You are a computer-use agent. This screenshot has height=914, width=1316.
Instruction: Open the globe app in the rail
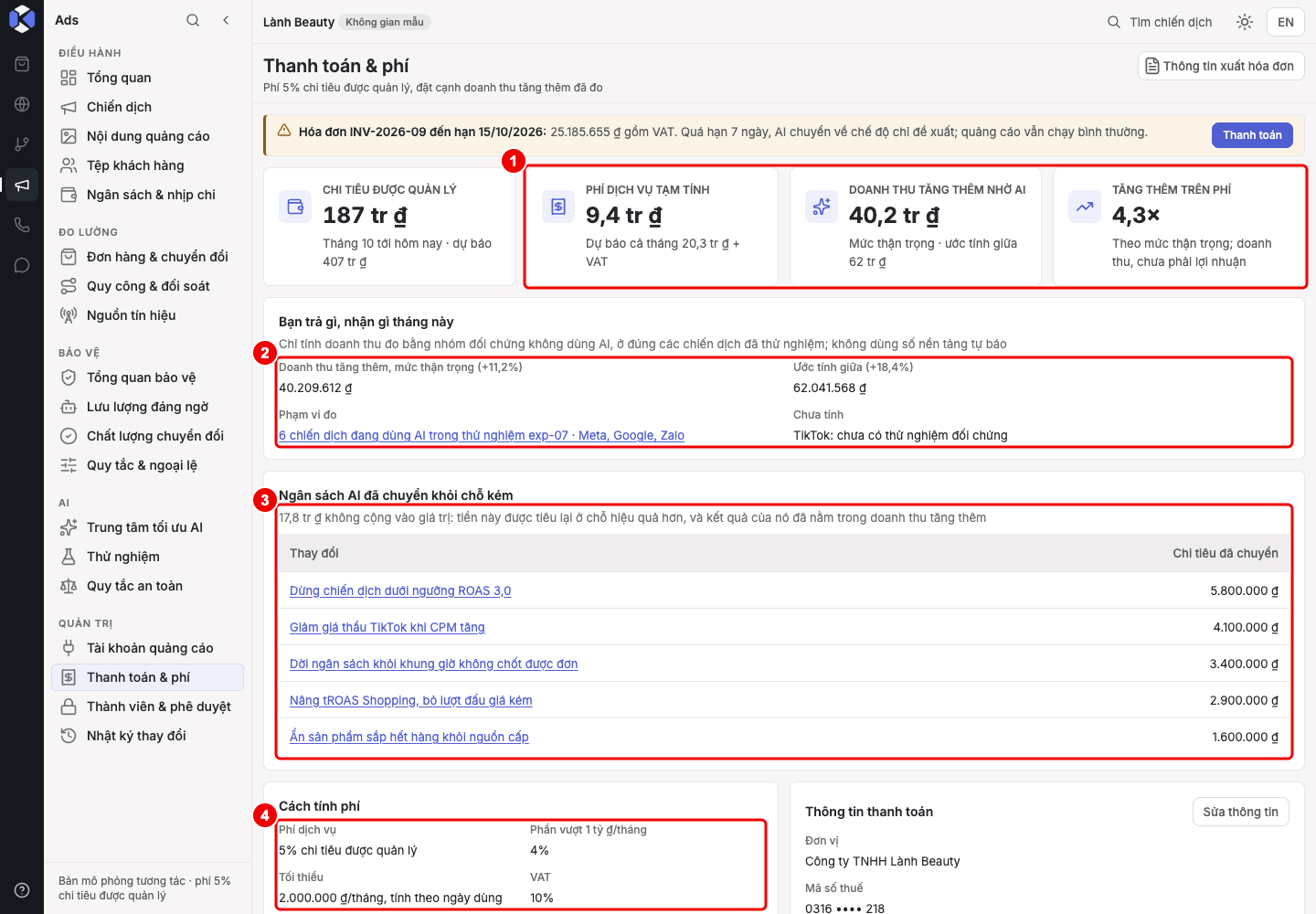[22, 104]
